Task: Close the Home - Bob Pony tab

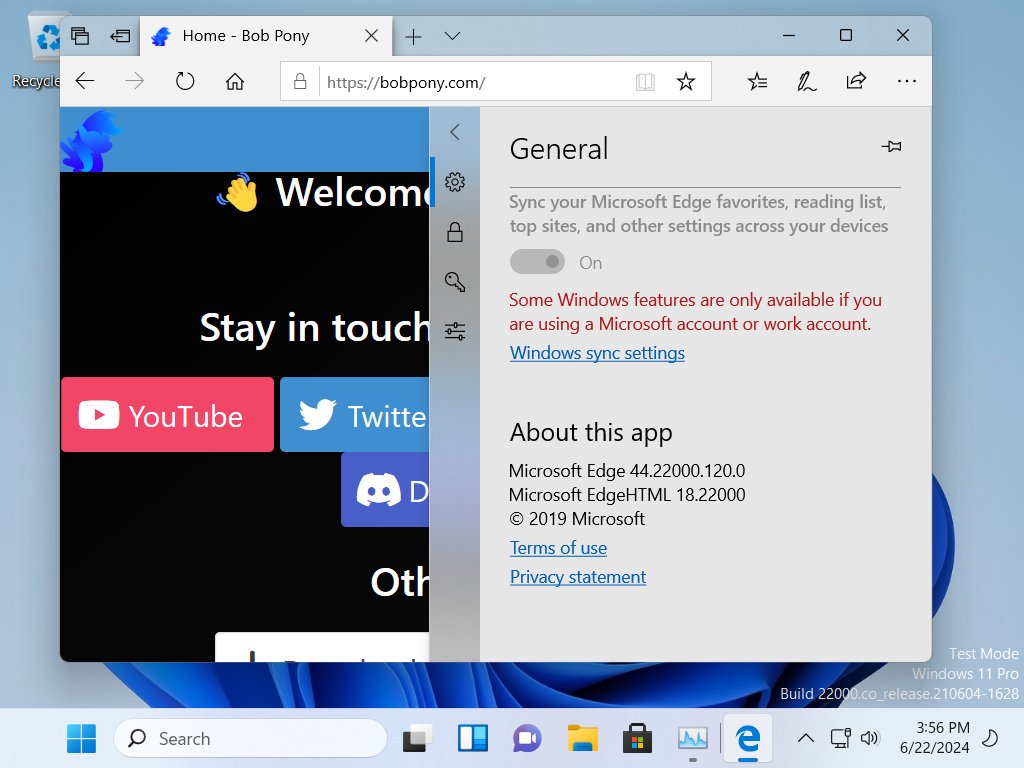Action: (x=371, y=35)
